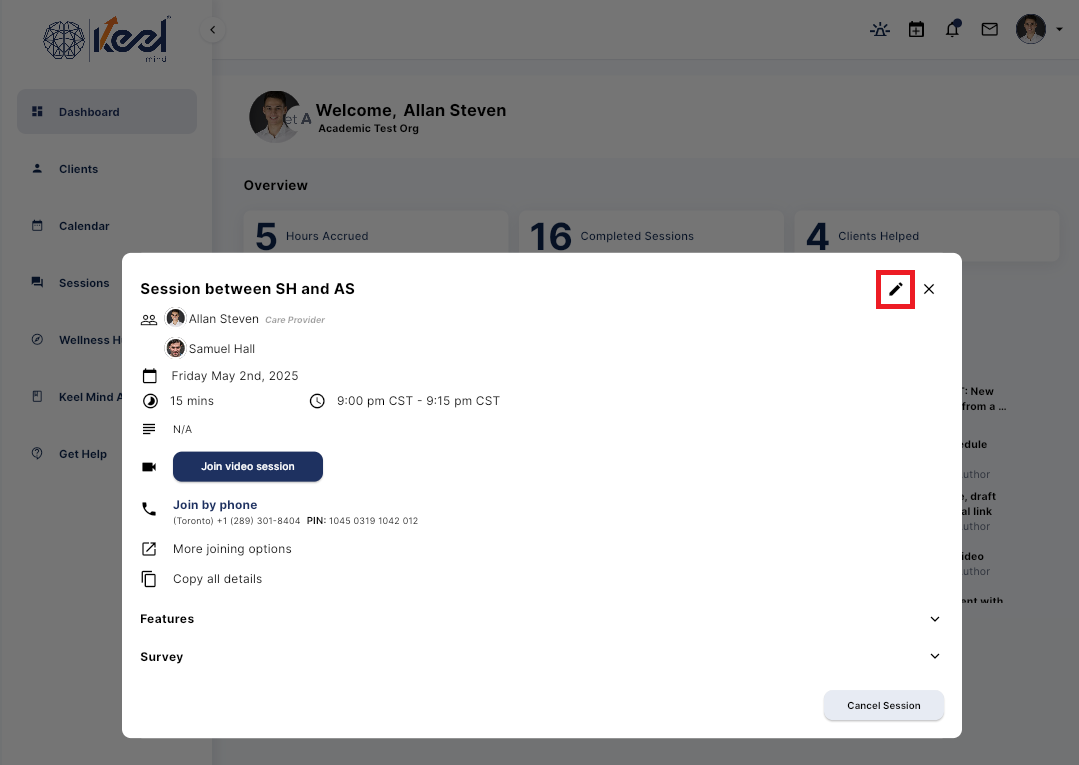Navigate to Sessions in the sidebar

click(x=82, y=283)
